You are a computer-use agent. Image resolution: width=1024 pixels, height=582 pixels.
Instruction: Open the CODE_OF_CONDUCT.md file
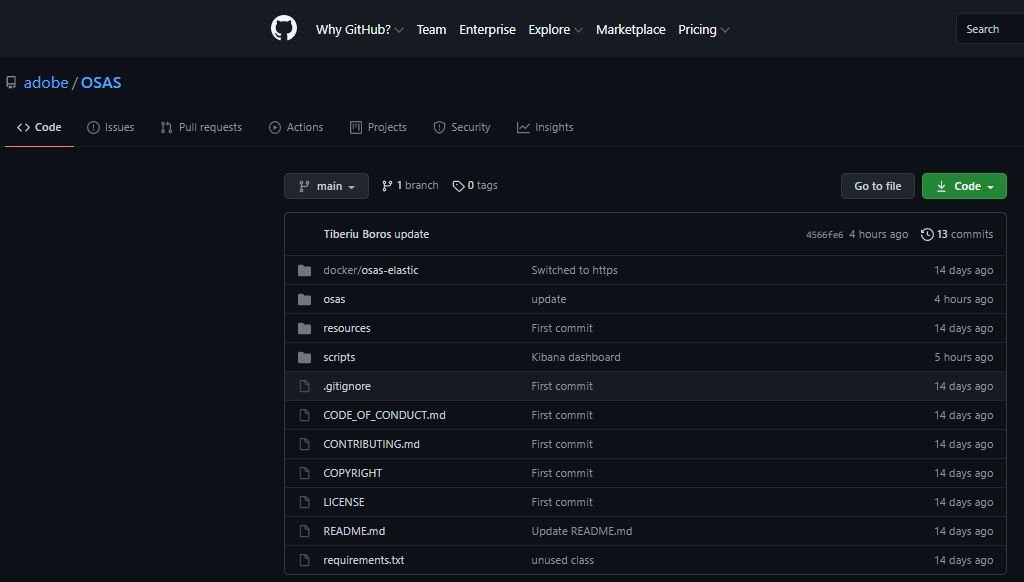pos(384,415)
